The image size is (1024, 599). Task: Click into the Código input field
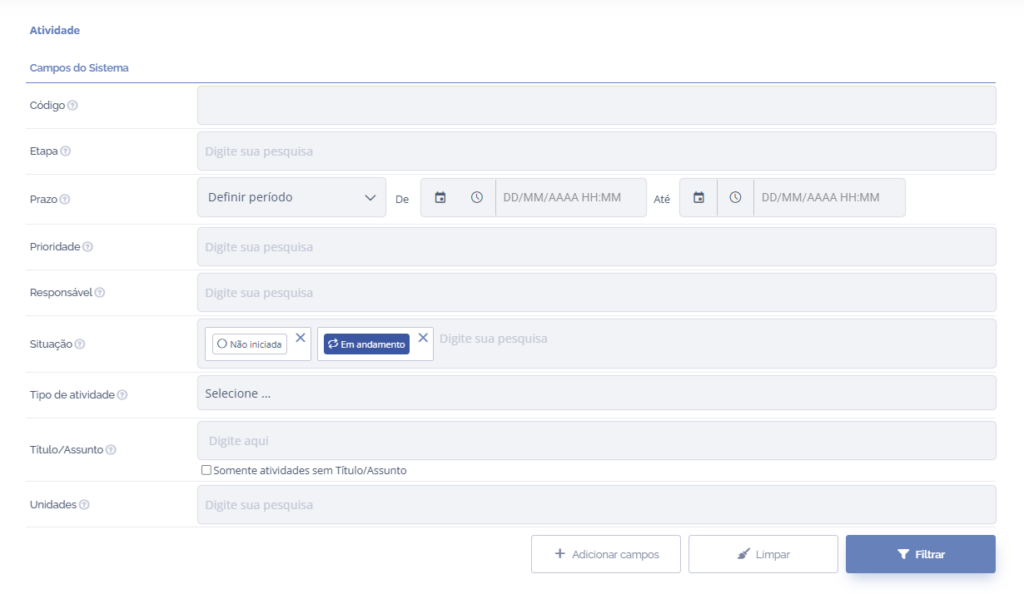[x=596, y=105]
